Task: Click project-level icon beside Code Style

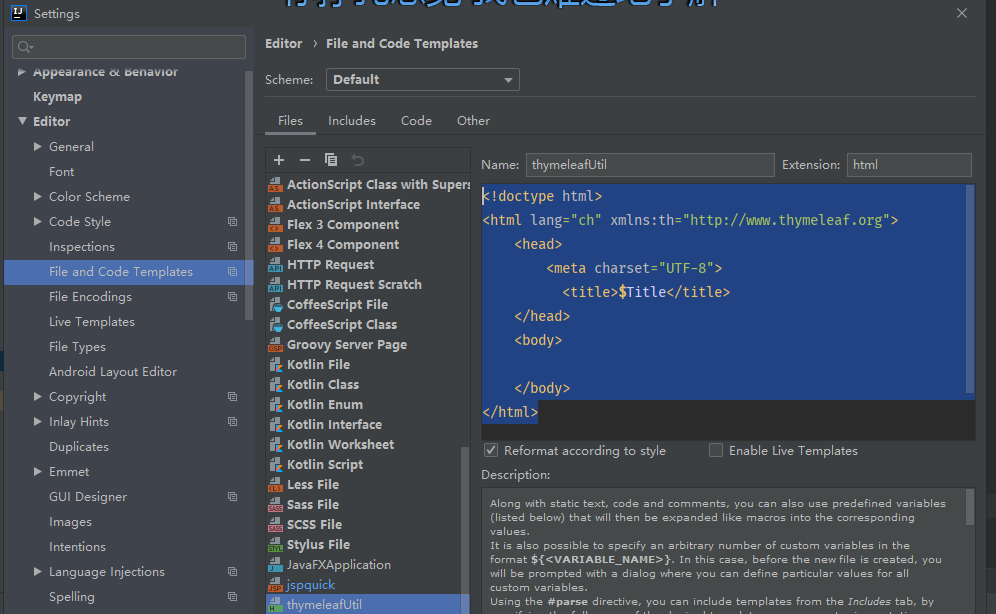Action: pyautogui.click(x=232, y=222)
